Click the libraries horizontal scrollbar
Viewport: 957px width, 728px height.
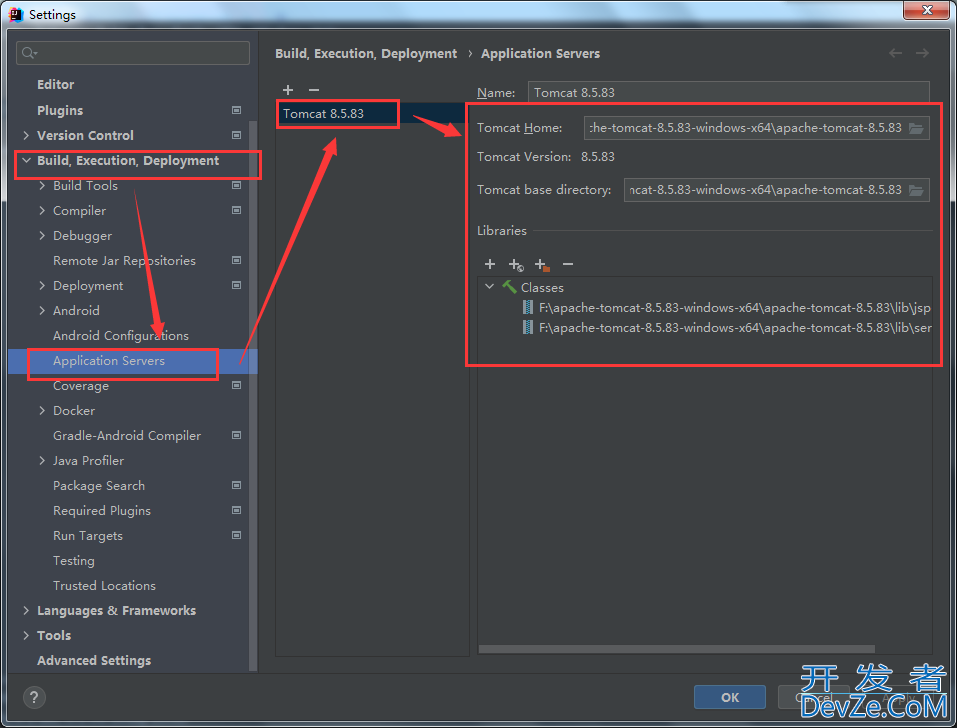pos(676,649)
